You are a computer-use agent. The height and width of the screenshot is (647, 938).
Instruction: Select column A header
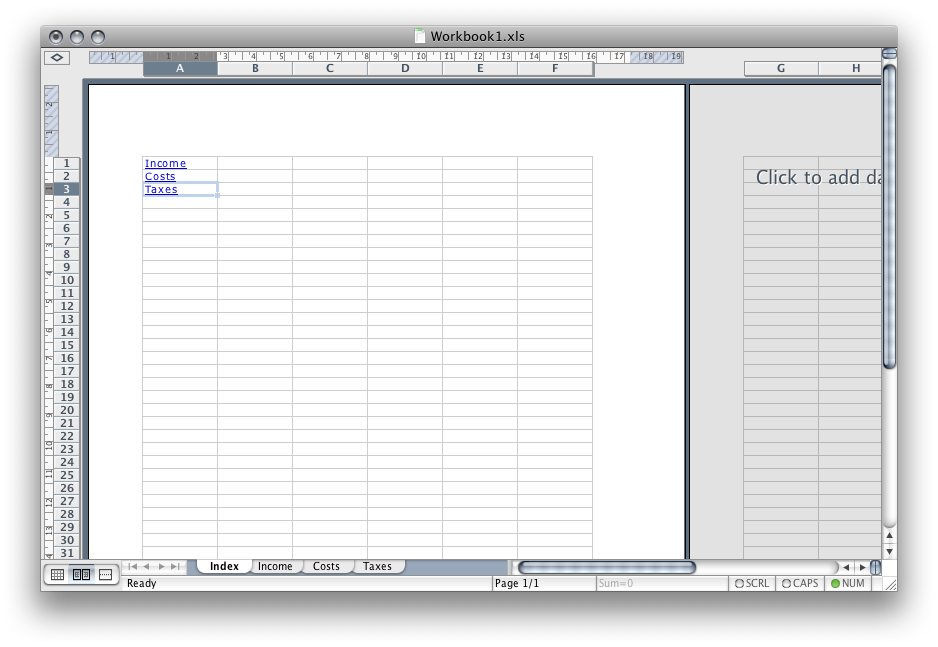pyautogui.click(x=180, y=69)
